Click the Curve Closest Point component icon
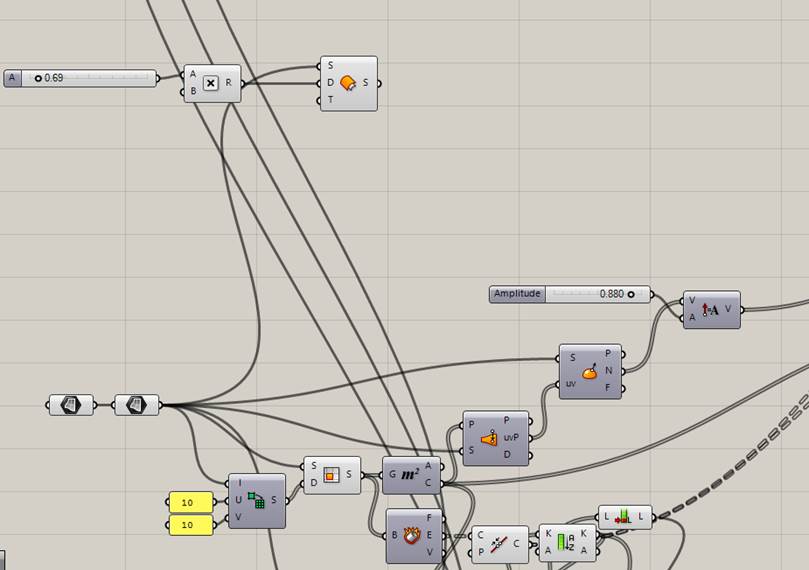The width and height of the screenshot is (809, 570). coord(501,543)
